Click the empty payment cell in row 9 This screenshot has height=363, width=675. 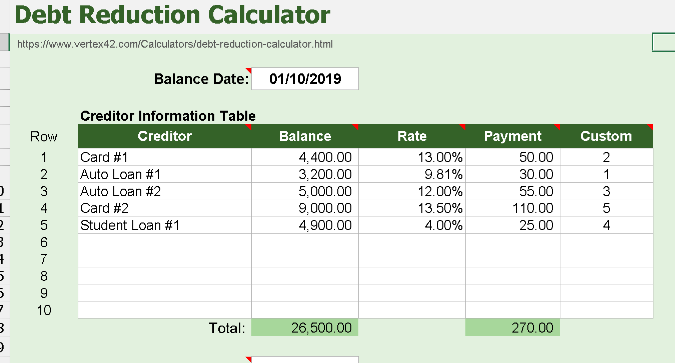point(513,293)
